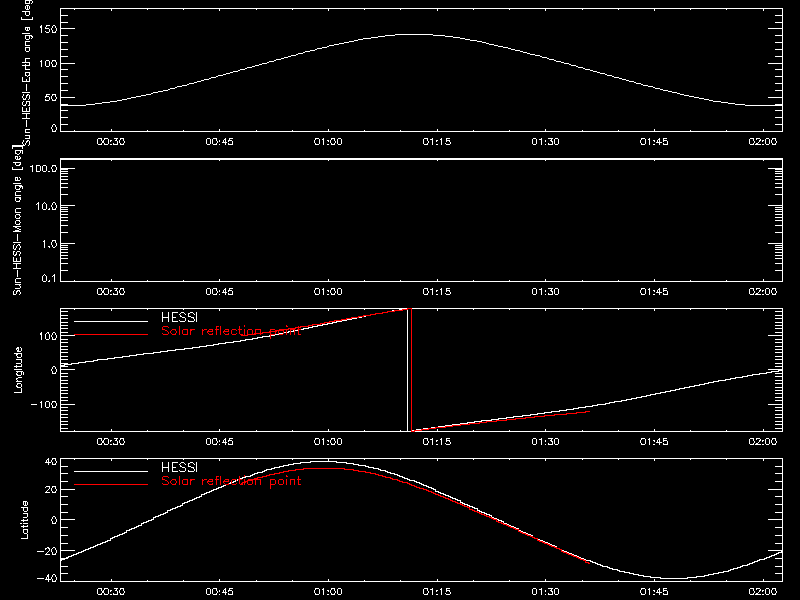Click 01:00 time label under Longitude plot

tap(328, 441)
